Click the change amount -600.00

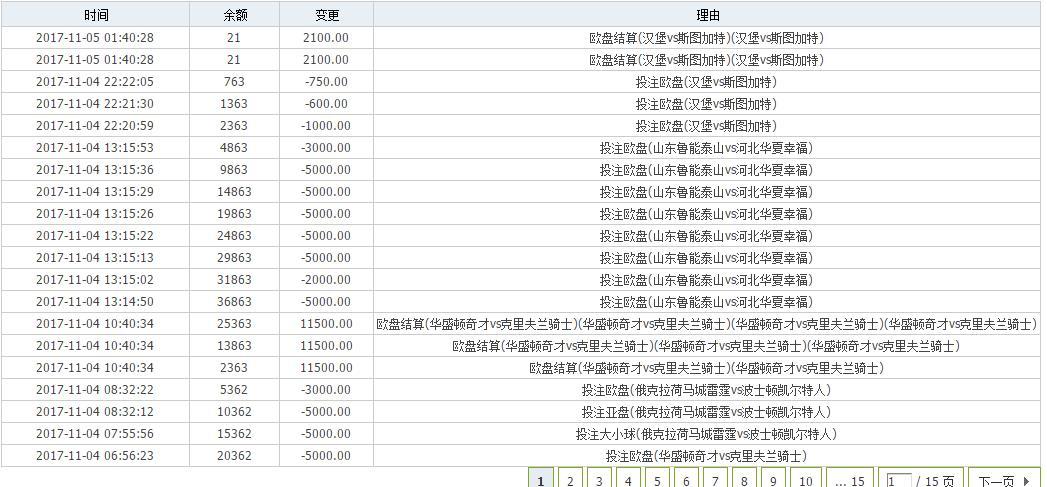[x=327, y=104]
